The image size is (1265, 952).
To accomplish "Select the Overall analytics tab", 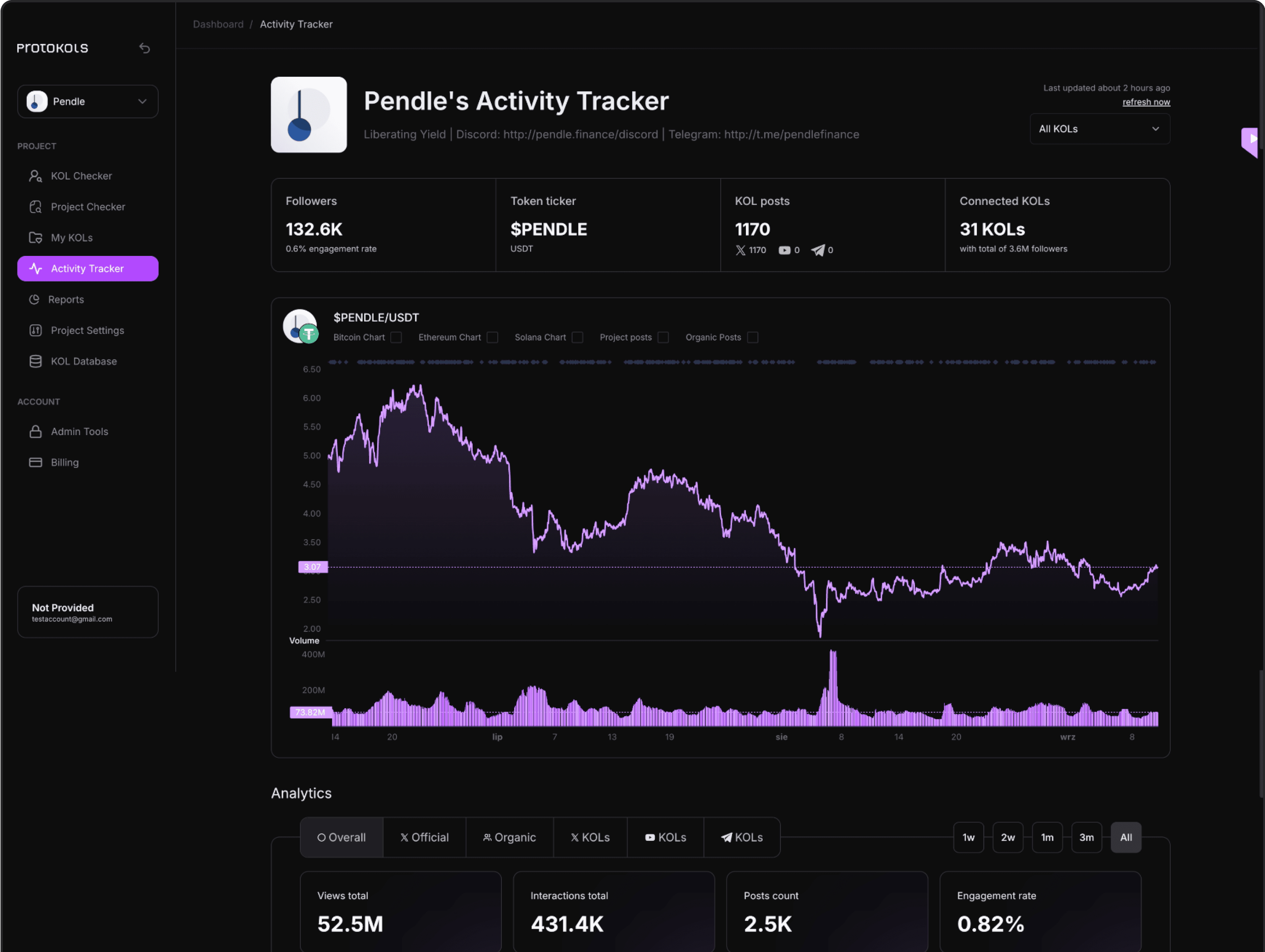I will pyautogui.click(x=341, y=838).
